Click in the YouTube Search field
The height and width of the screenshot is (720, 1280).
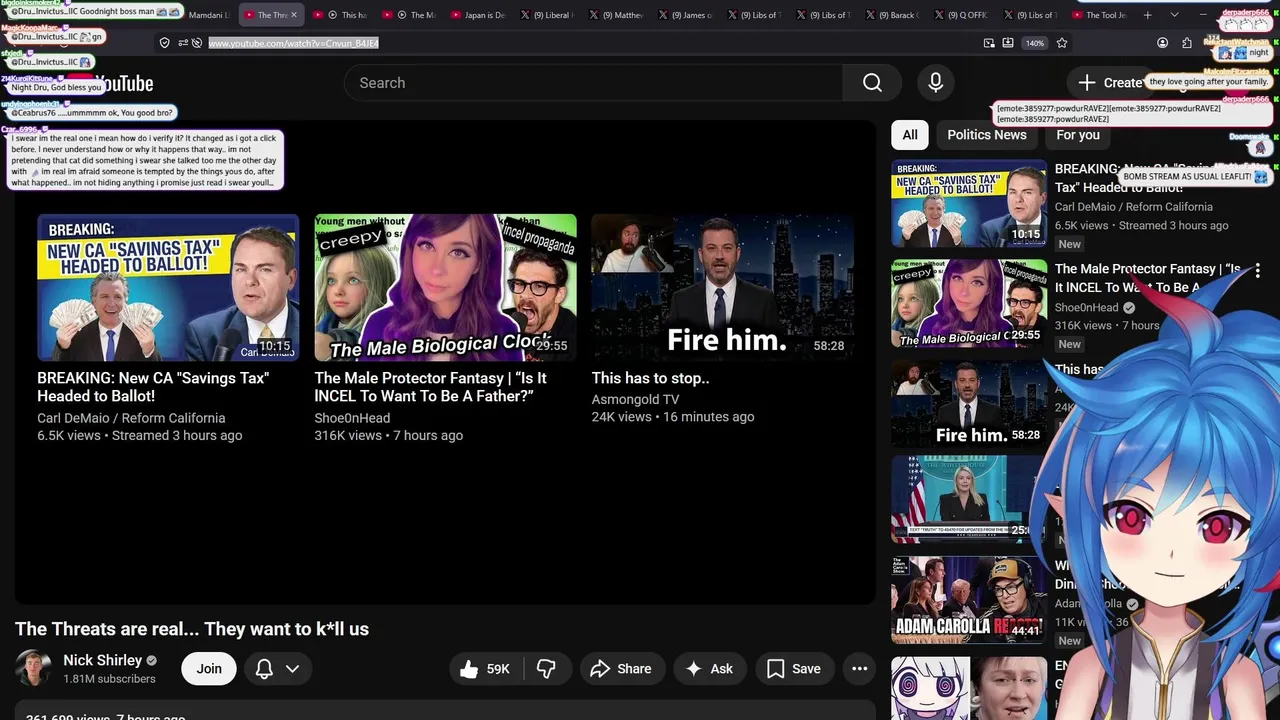592,83
